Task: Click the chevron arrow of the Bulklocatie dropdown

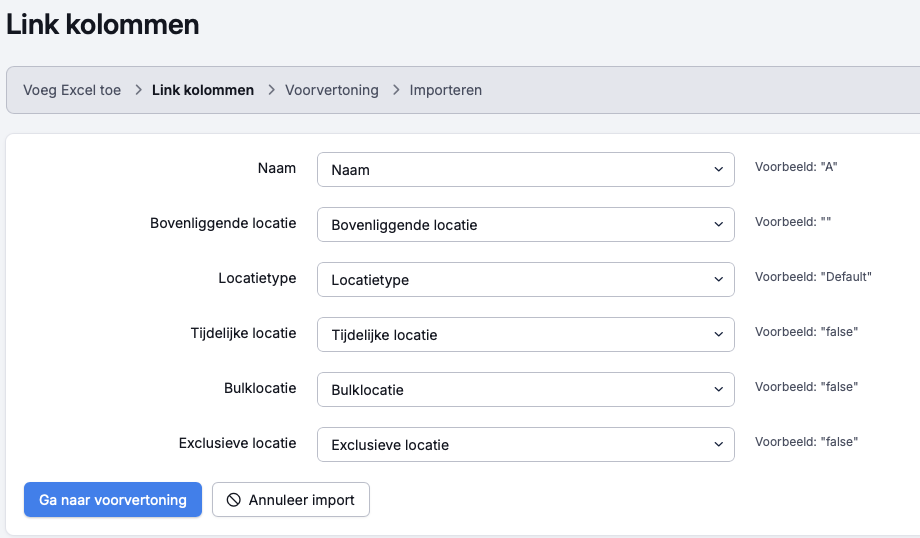Action: click(718, 390)
